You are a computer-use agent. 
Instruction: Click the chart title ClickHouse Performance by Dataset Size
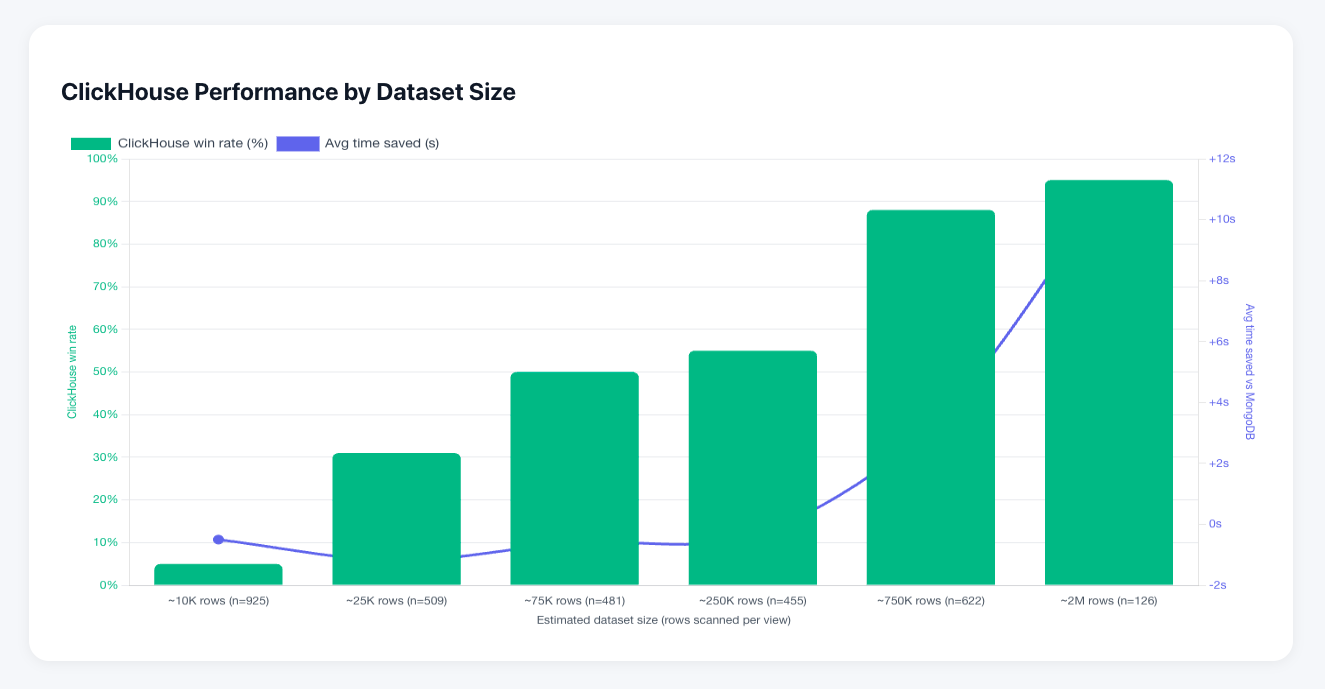tap(288, 92)
